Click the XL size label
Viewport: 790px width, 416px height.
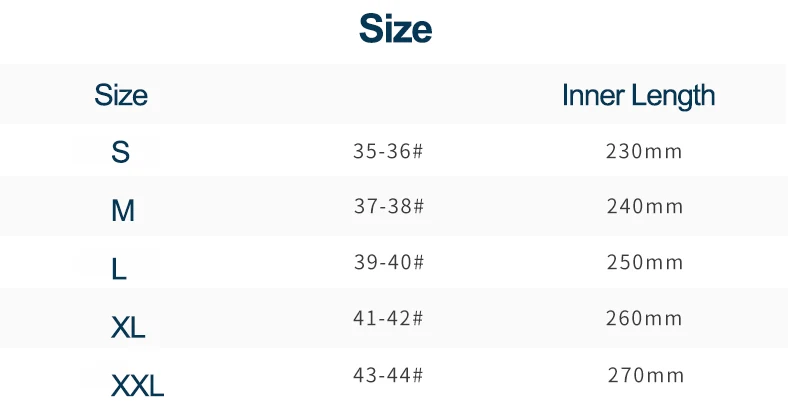128,327
